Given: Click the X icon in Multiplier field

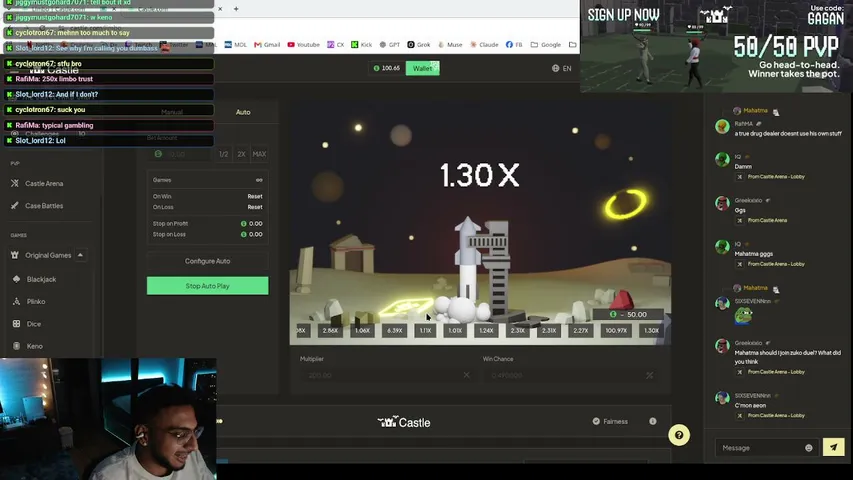Looking at the screenshot, I should [466, 375].
